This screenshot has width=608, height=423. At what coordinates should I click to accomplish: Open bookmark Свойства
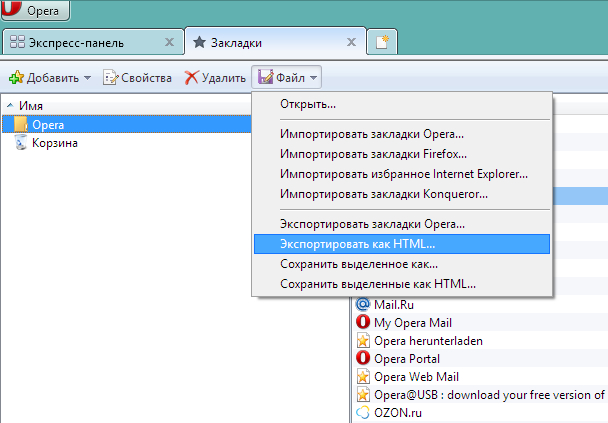click(137, 78)
